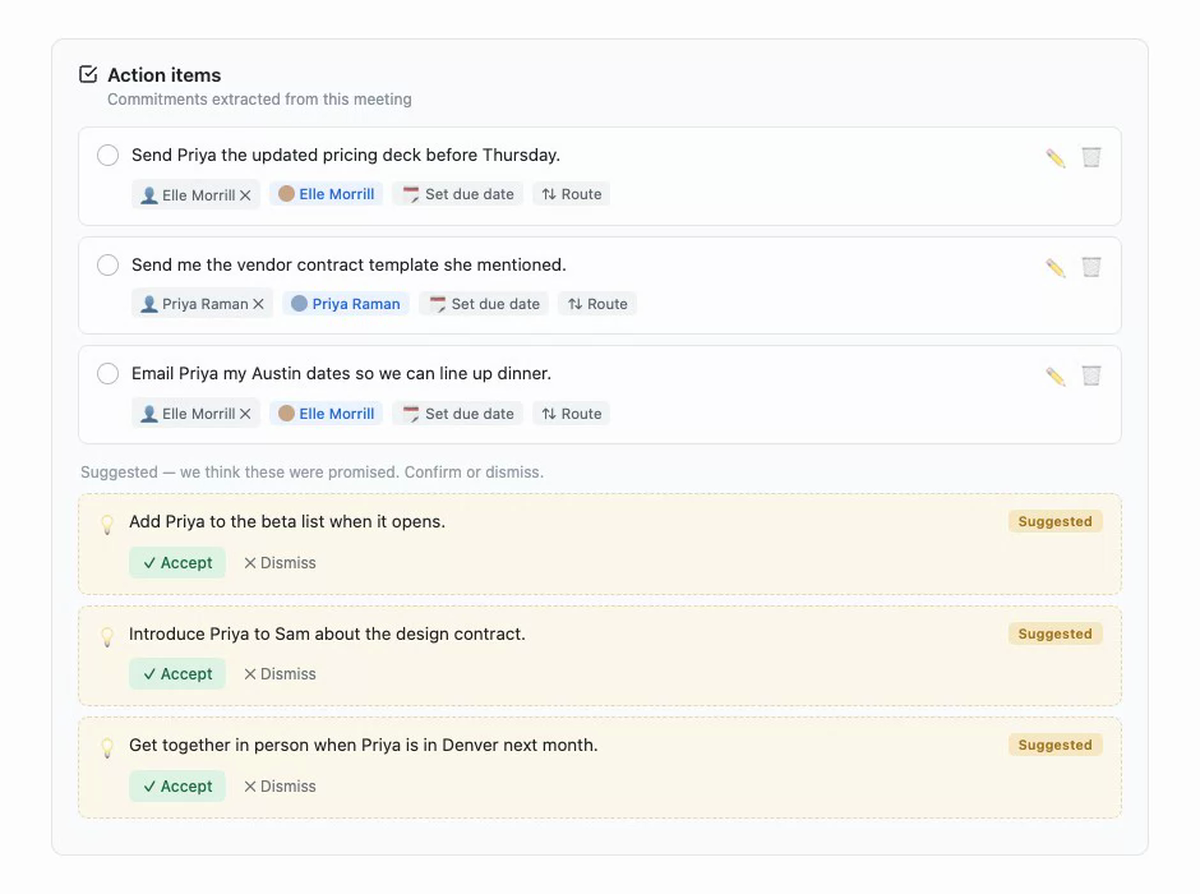Complete the Austin dates email item
This screenshot has height=894, width=1200.
(x=108, y=374)
